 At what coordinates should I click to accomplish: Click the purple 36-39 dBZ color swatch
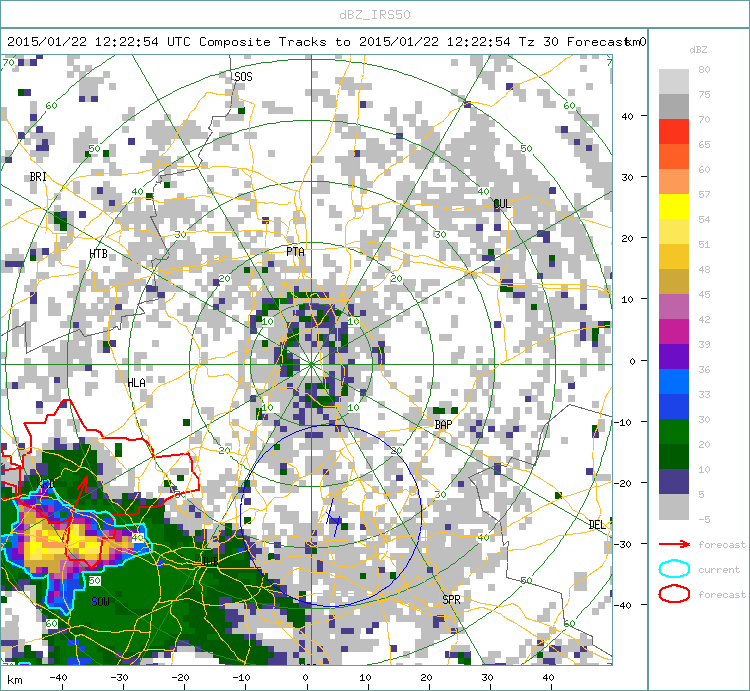(674, 356)
